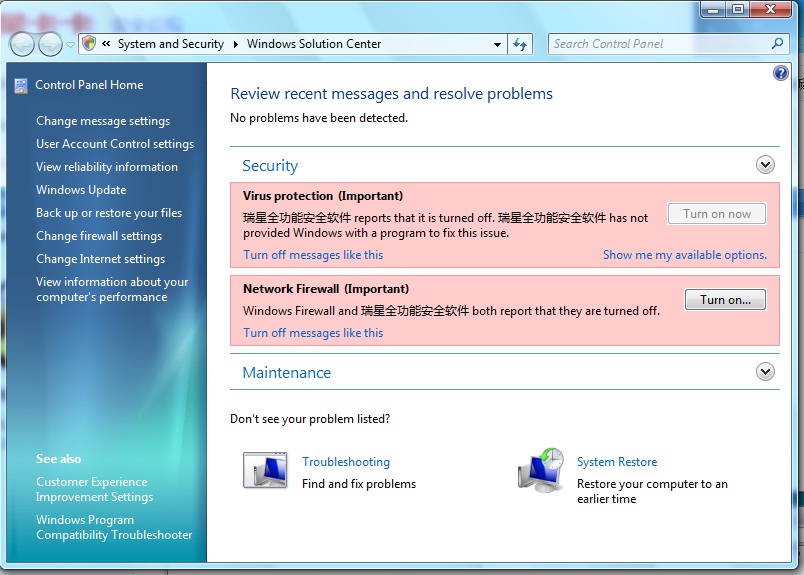Screen dimensions: 804x575
Task: Maximize the Control Panel window
Action: pos(737,9)
